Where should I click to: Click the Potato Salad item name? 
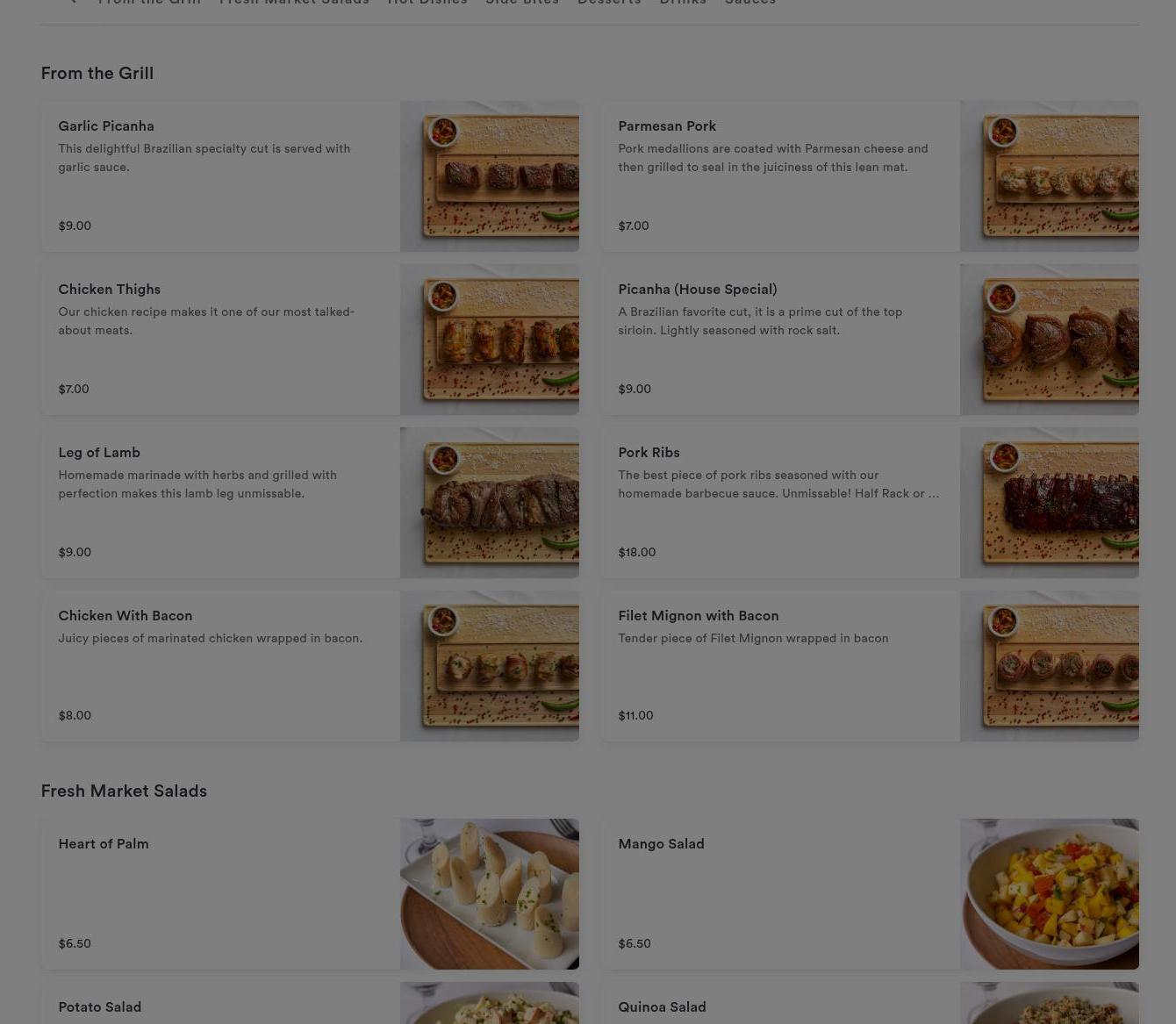(x=100, y=1007)
